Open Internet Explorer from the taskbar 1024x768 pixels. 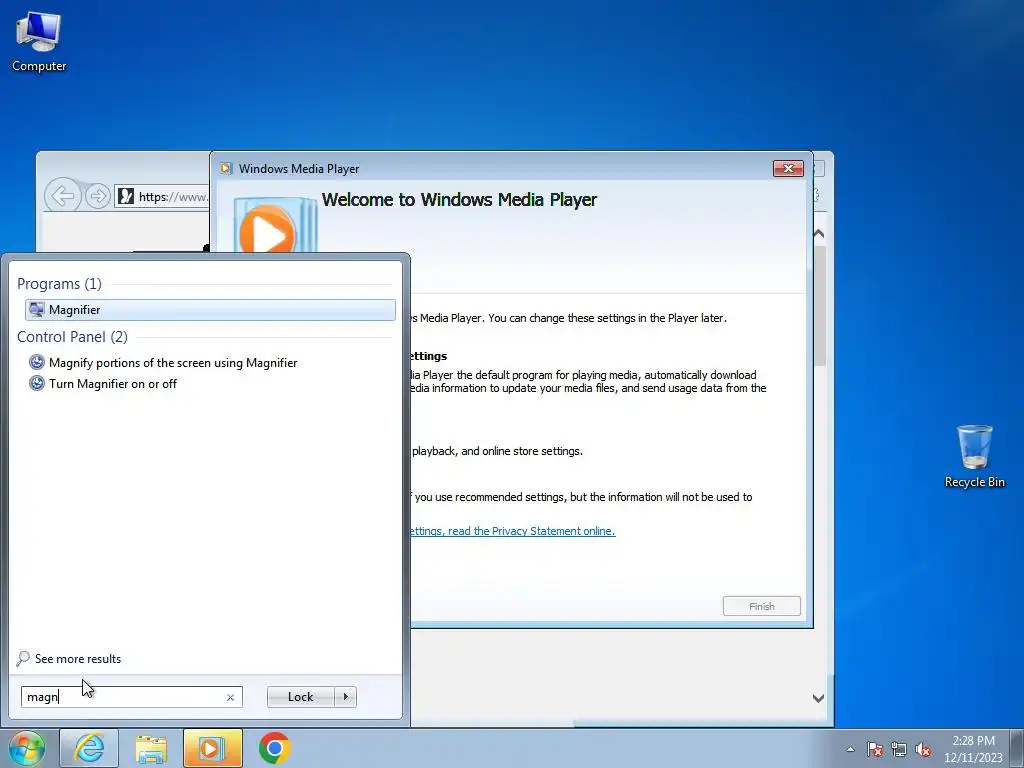tap(89, 748)
